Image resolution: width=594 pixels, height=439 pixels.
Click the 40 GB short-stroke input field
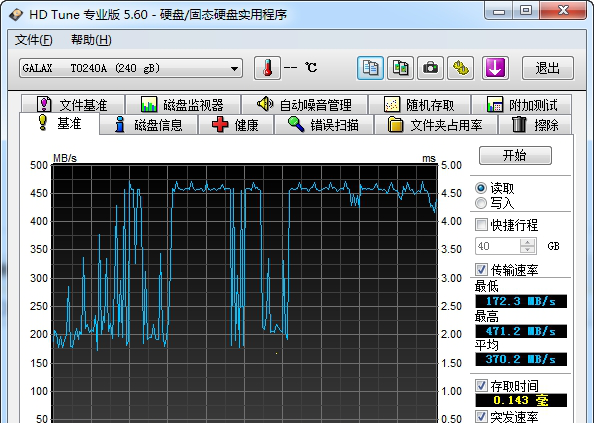click(498, 246)
